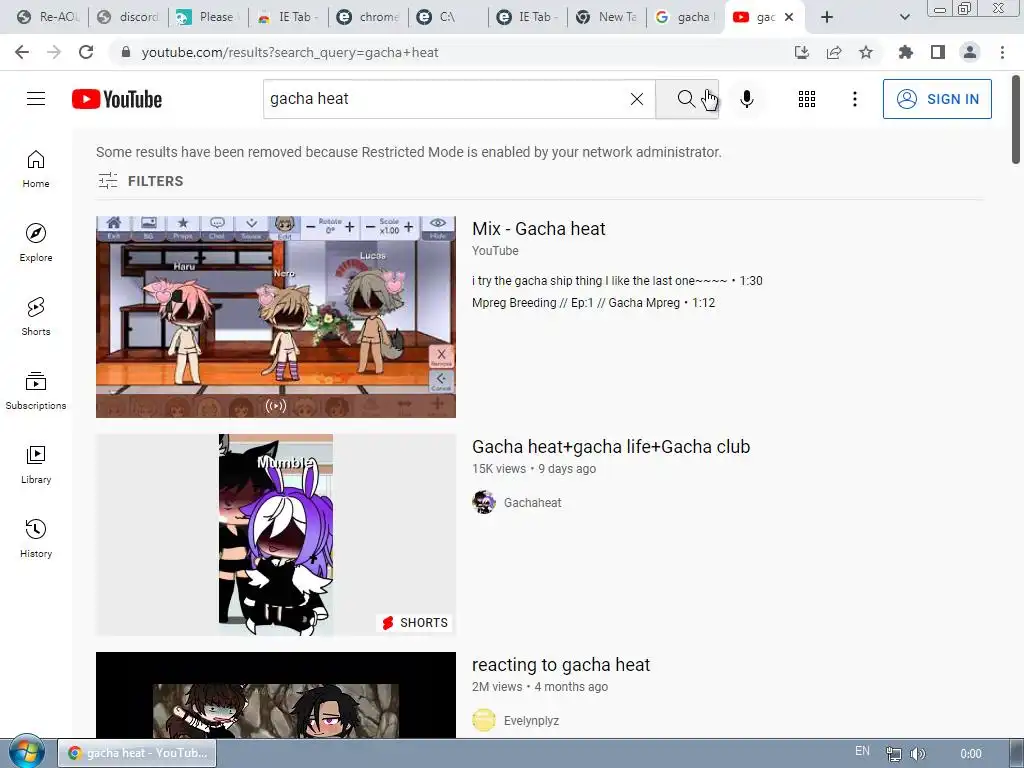
Task: Click the address bar URL
Action: (x=290, y=52)
